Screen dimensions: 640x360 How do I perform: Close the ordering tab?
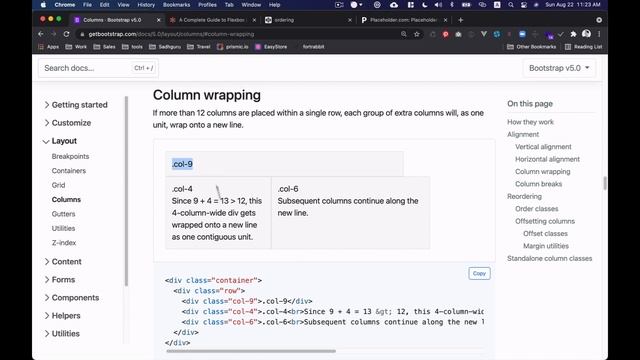[350, 20]
